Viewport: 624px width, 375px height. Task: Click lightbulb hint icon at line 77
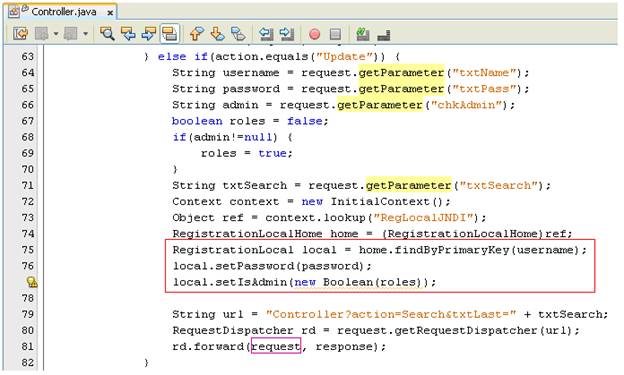coord(32,282)
